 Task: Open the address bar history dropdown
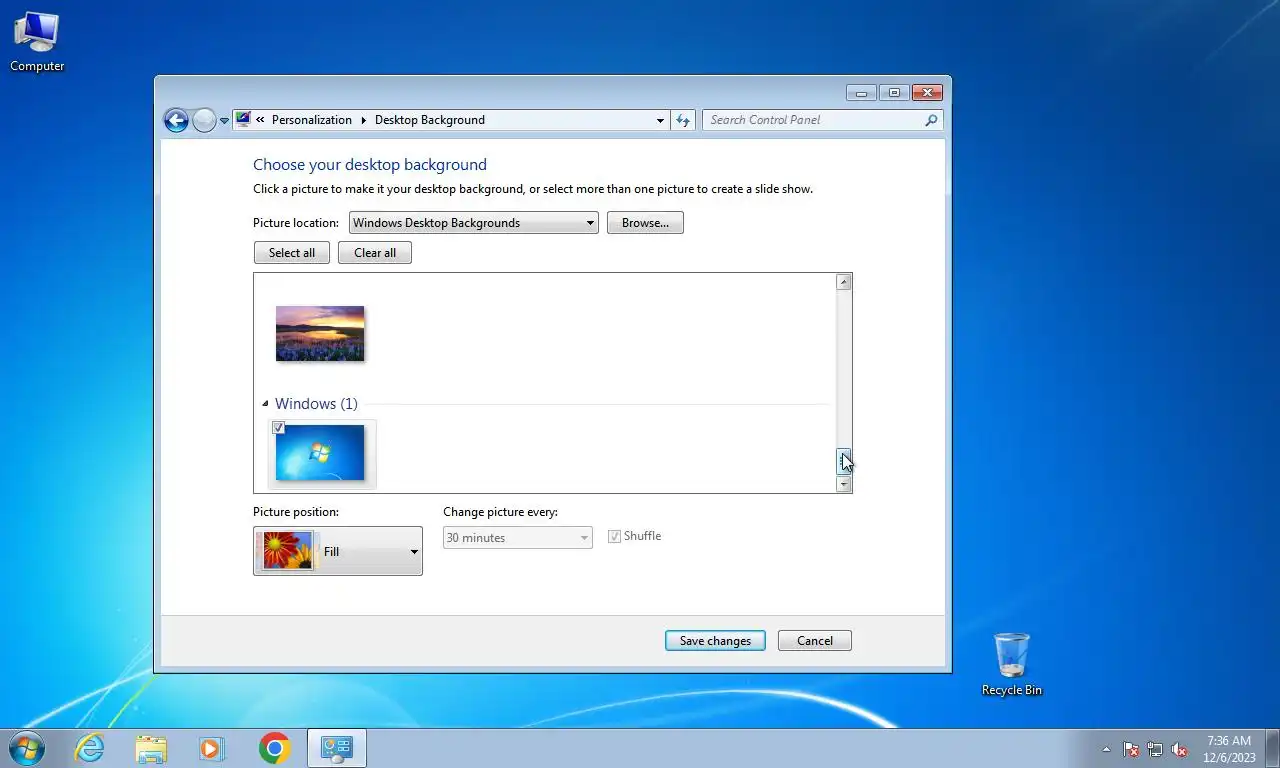click(660, 120)
